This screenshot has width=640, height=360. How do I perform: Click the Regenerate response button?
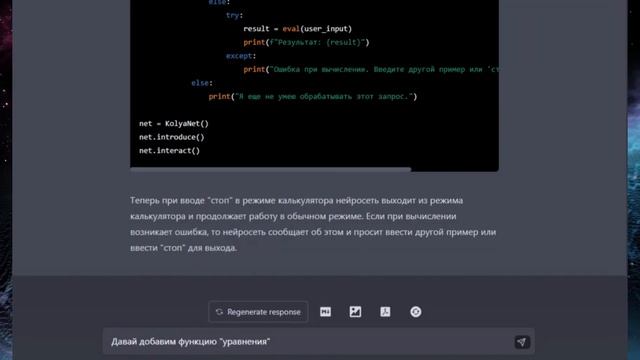tap(258, 312)
